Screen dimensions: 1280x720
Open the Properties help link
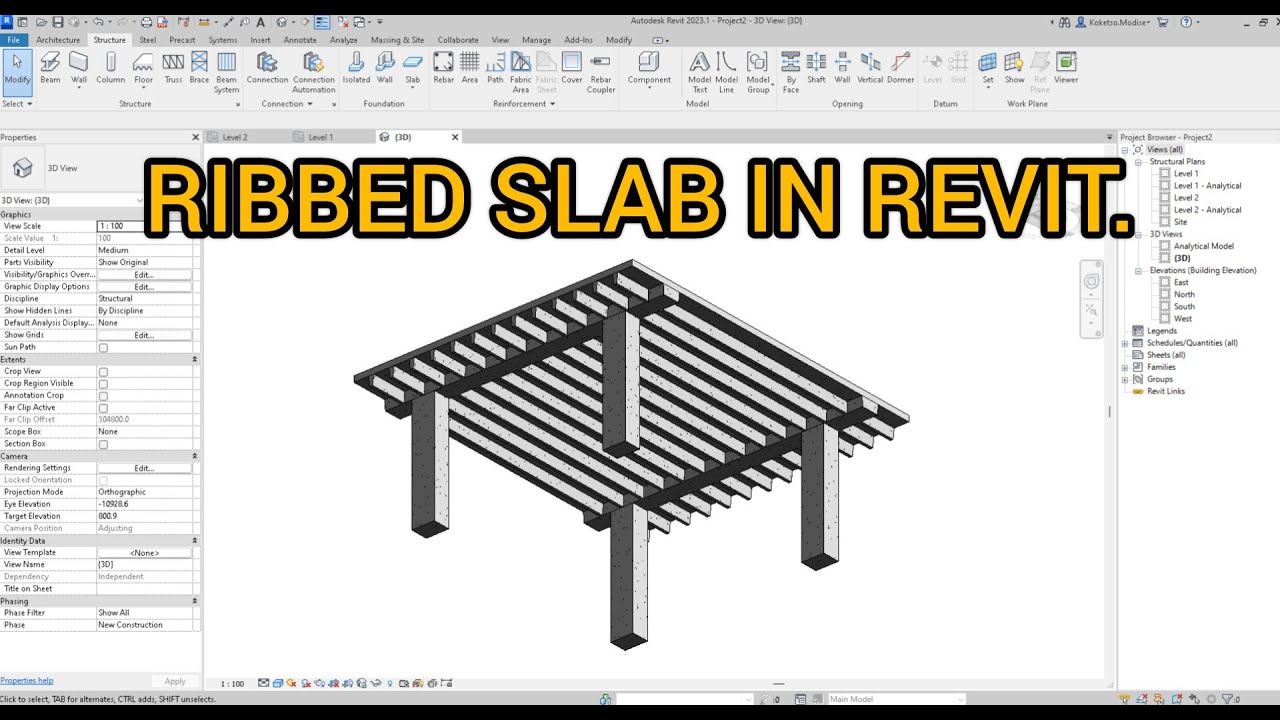coord(27,681)
